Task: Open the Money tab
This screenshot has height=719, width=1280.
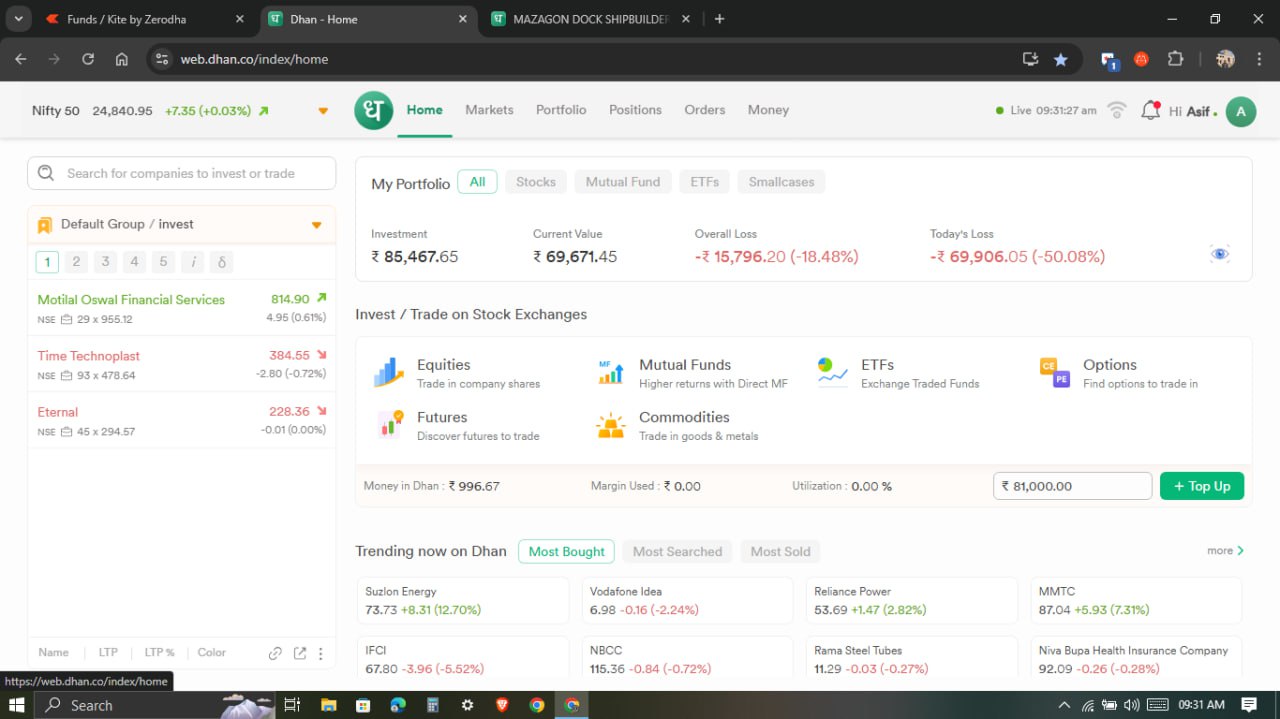Action: pyautogui.click(x=768, y=110)
